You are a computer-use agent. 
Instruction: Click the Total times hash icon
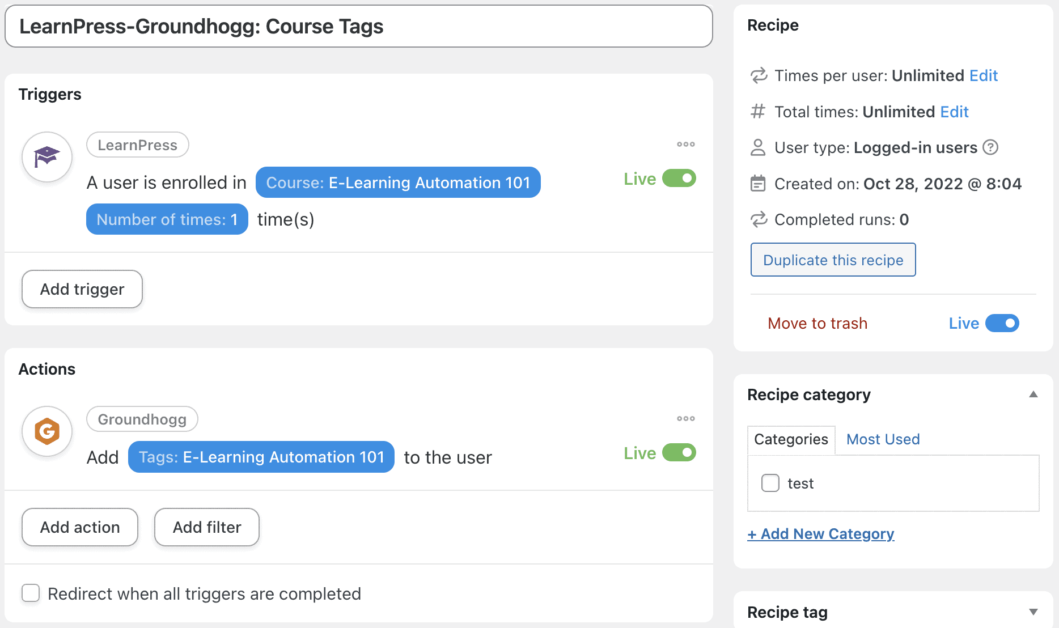coord(758,111)
